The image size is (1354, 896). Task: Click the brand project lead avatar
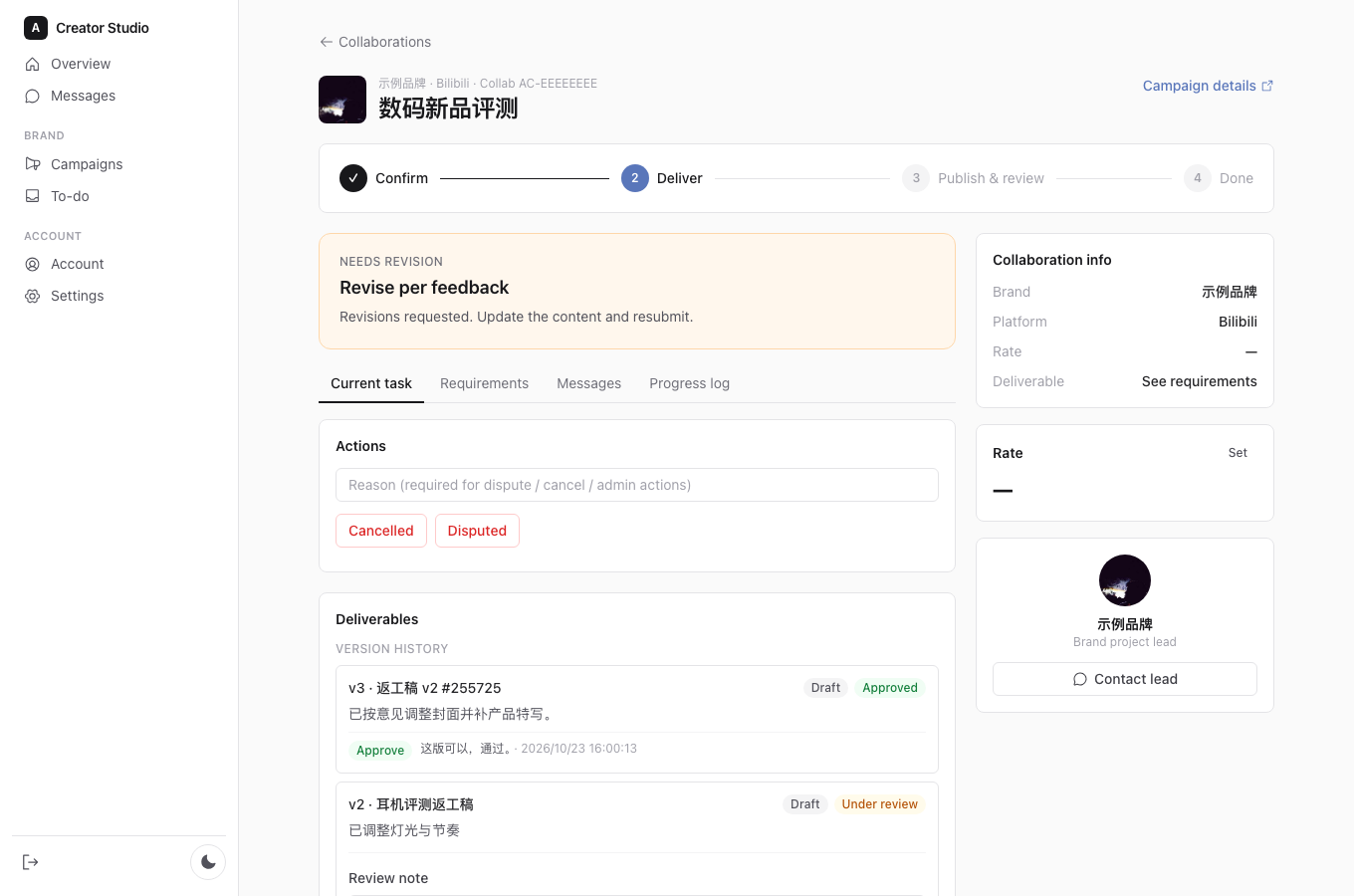tap(1125, 580)
